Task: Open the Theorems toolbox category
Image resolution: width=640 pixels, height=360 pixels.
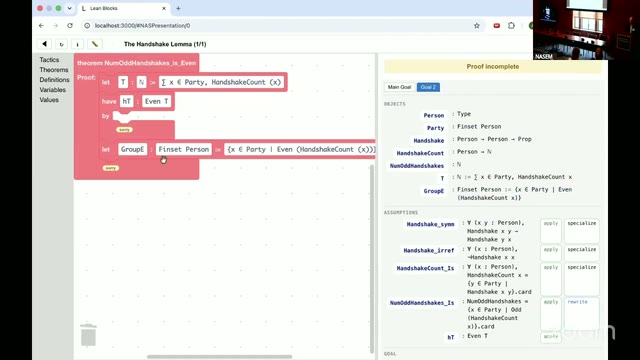Action: (x=54, y=70)
